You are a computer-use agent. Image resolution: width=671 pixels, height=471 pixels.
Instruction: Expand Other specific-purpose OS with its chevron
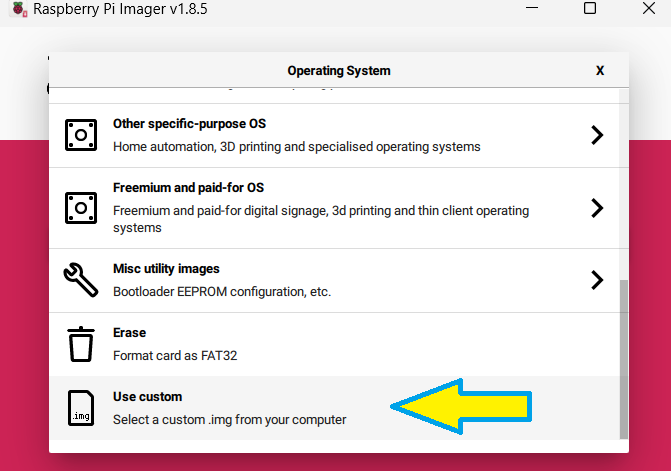[x=597, y=135]
